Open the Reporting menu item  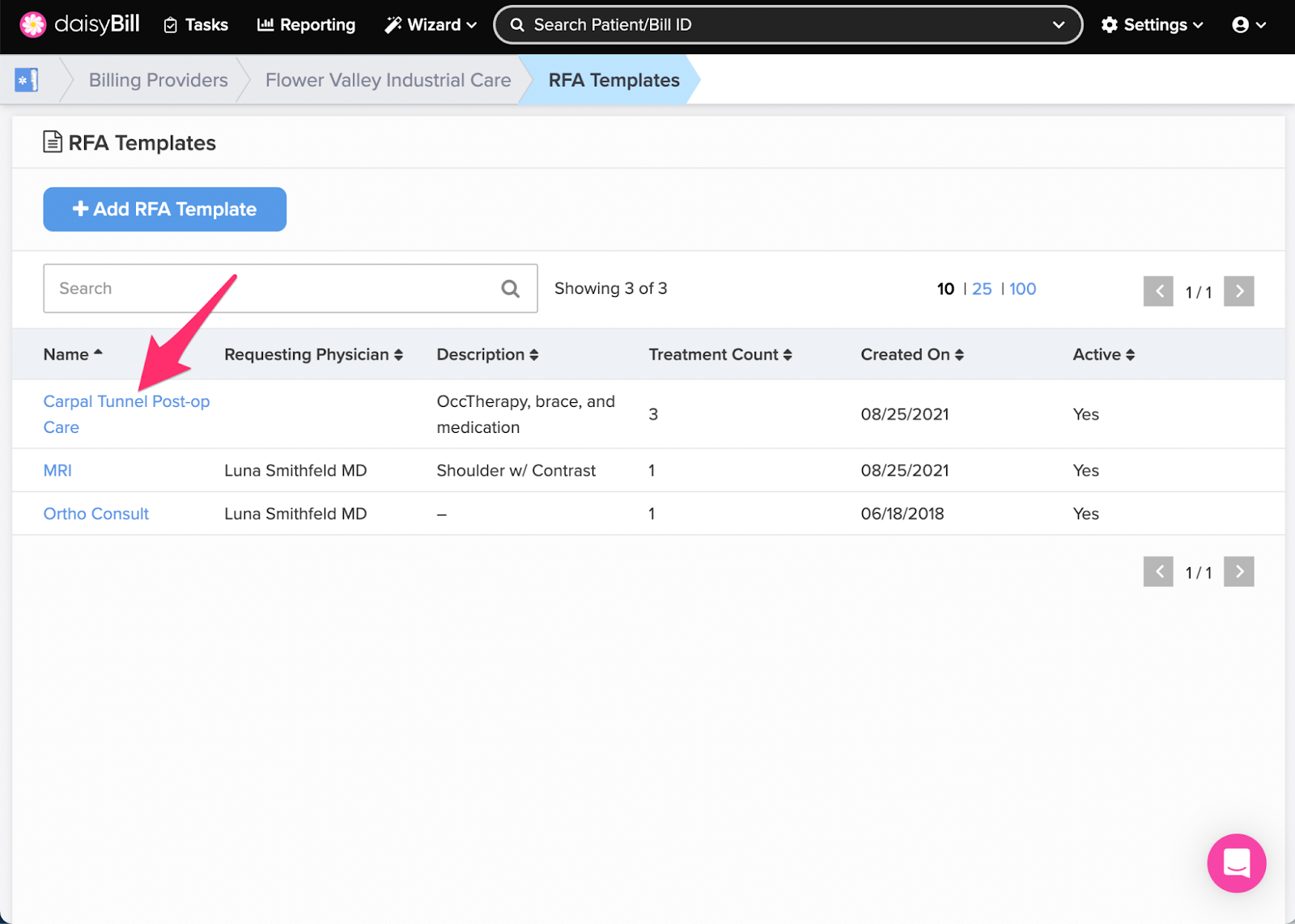pos(306,25)
